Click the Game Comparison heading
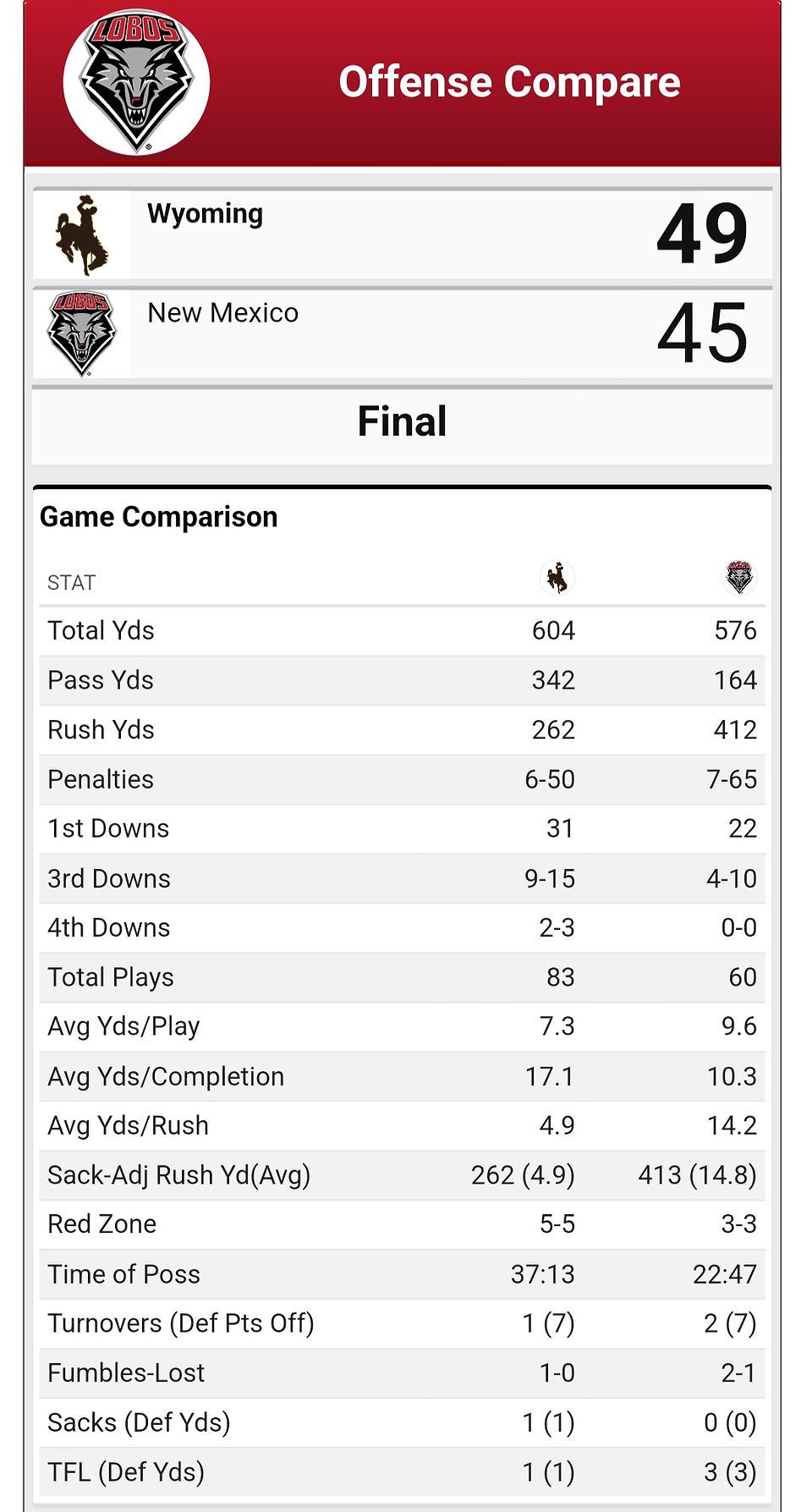Screen dimensions: 812x1512 [x=158, y=516]
